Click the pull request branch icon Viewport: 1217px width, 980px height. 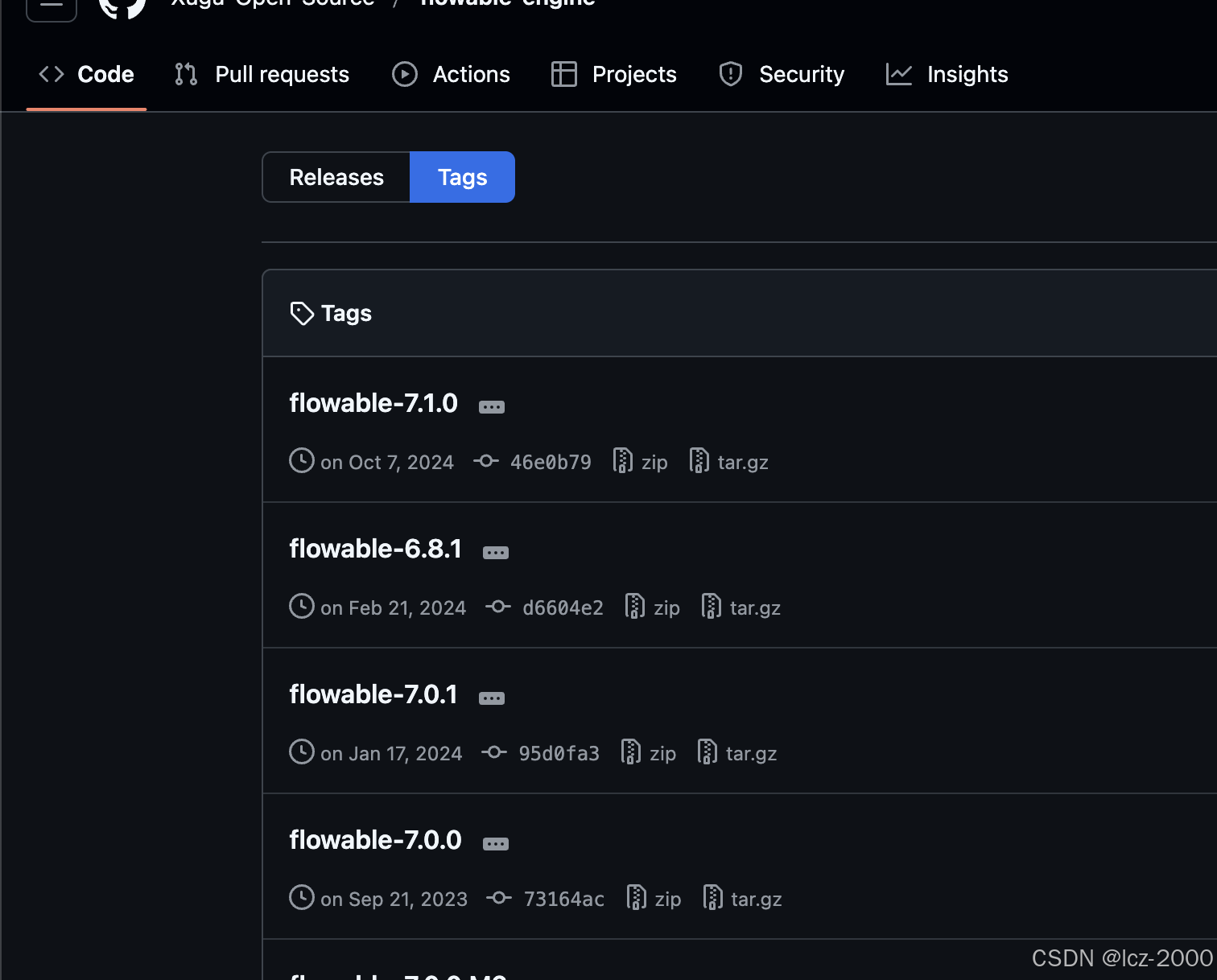pyautogui.click(x=186, y=74)
